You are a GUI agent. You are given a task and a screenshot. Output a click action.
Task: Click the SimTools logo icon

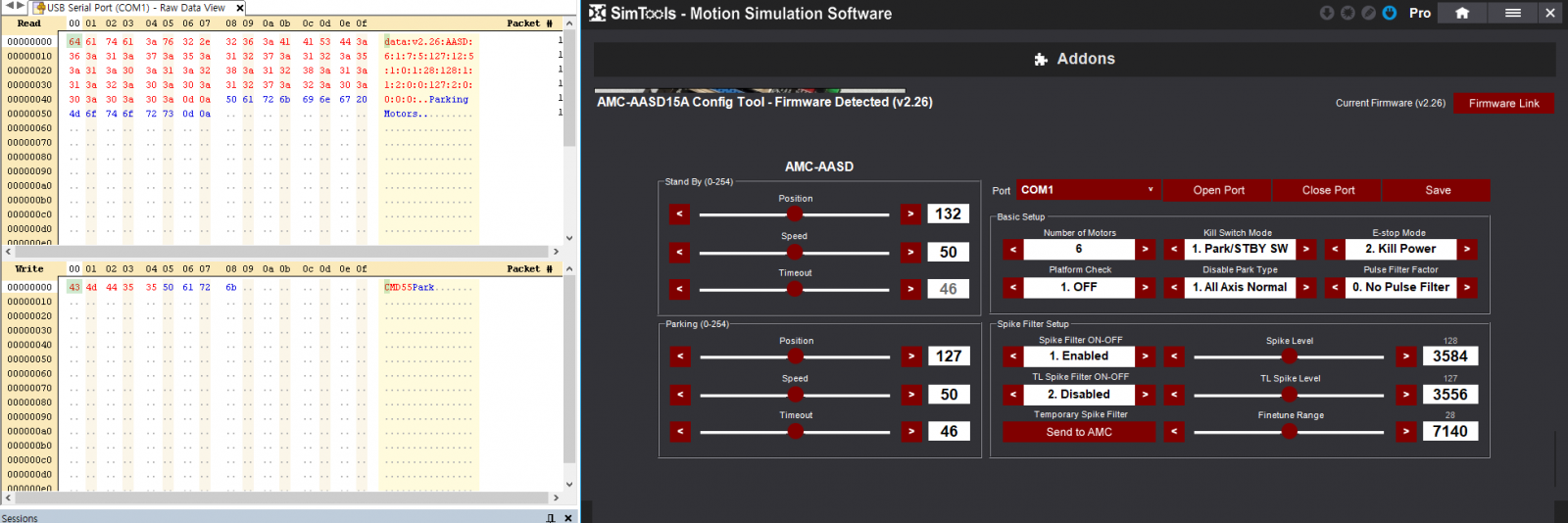pos(598,13)
